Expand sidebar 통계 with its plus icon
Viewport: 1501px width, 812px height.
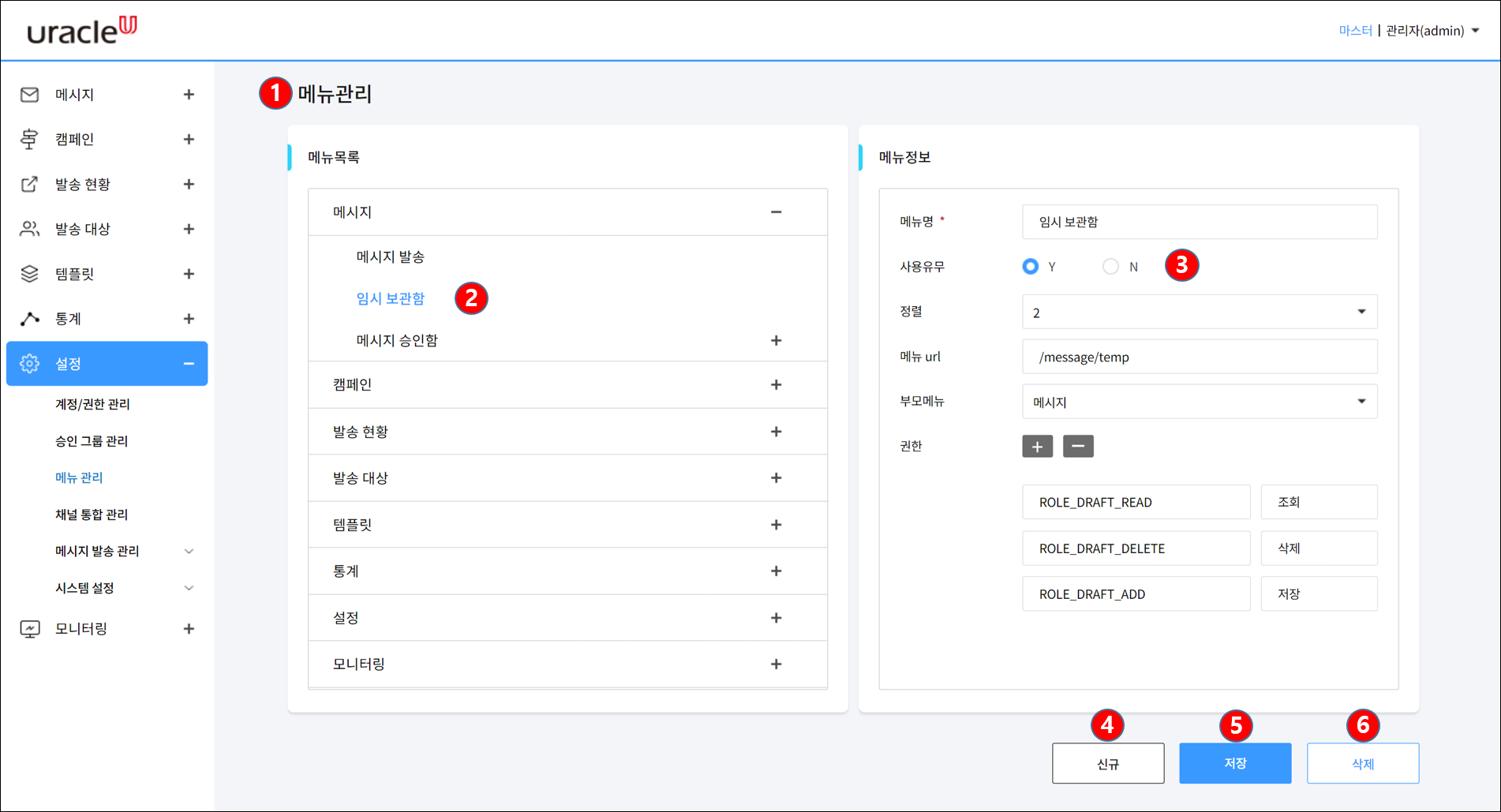(189, 319)
